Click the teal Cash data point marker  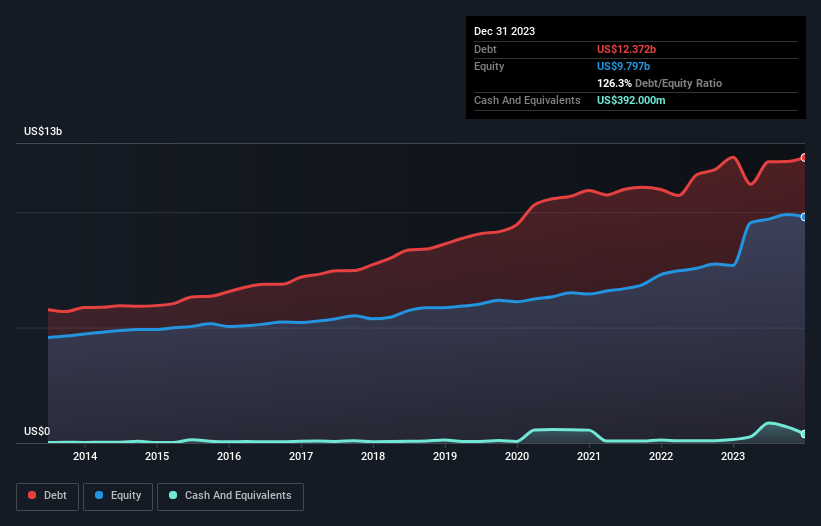click(804, 434)
